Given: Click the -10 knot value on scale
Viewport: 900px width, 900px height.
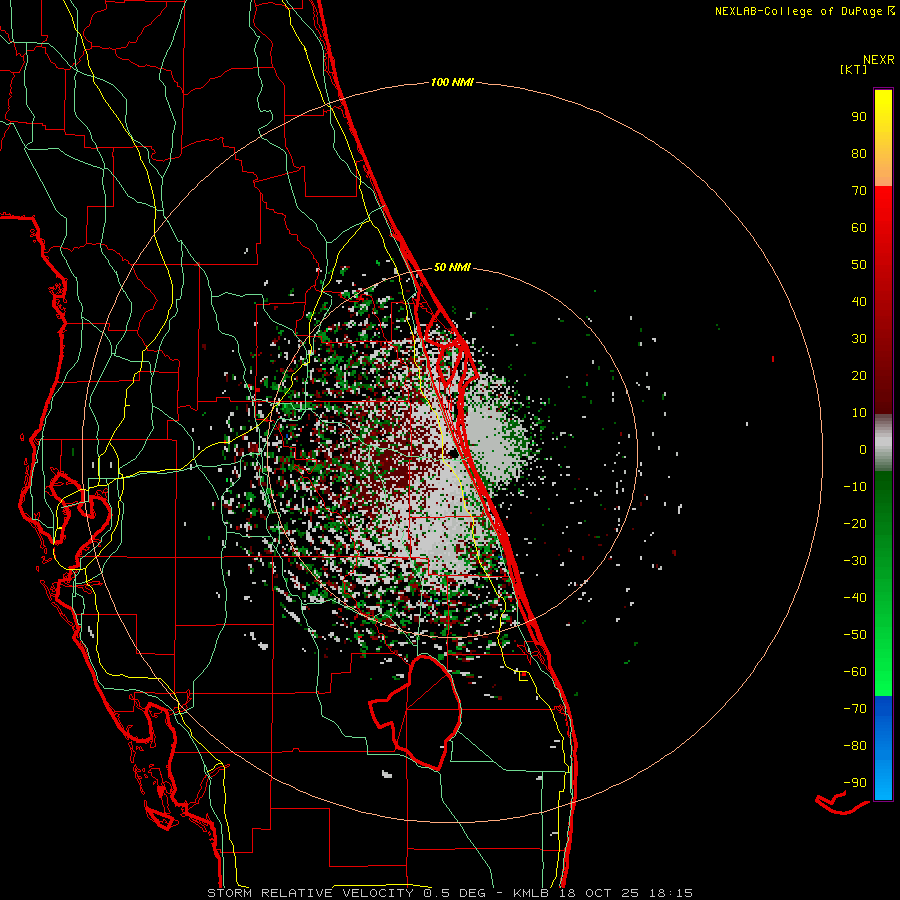Looking at the screenshot, I should 855,487.
